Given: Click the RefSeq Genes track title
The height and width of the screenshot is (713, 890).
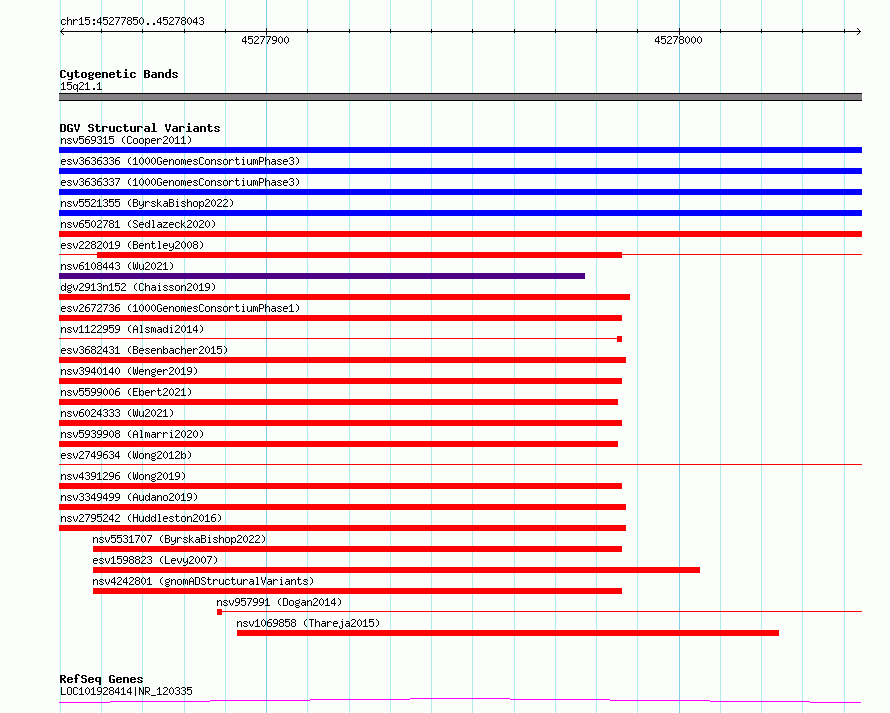Looking at the screenshot, I should click(101, 680).
